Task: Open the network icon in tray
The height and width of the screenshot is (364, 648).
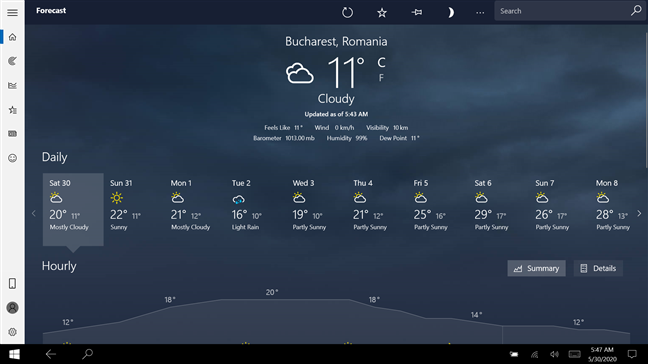Action: click(534, 354)
